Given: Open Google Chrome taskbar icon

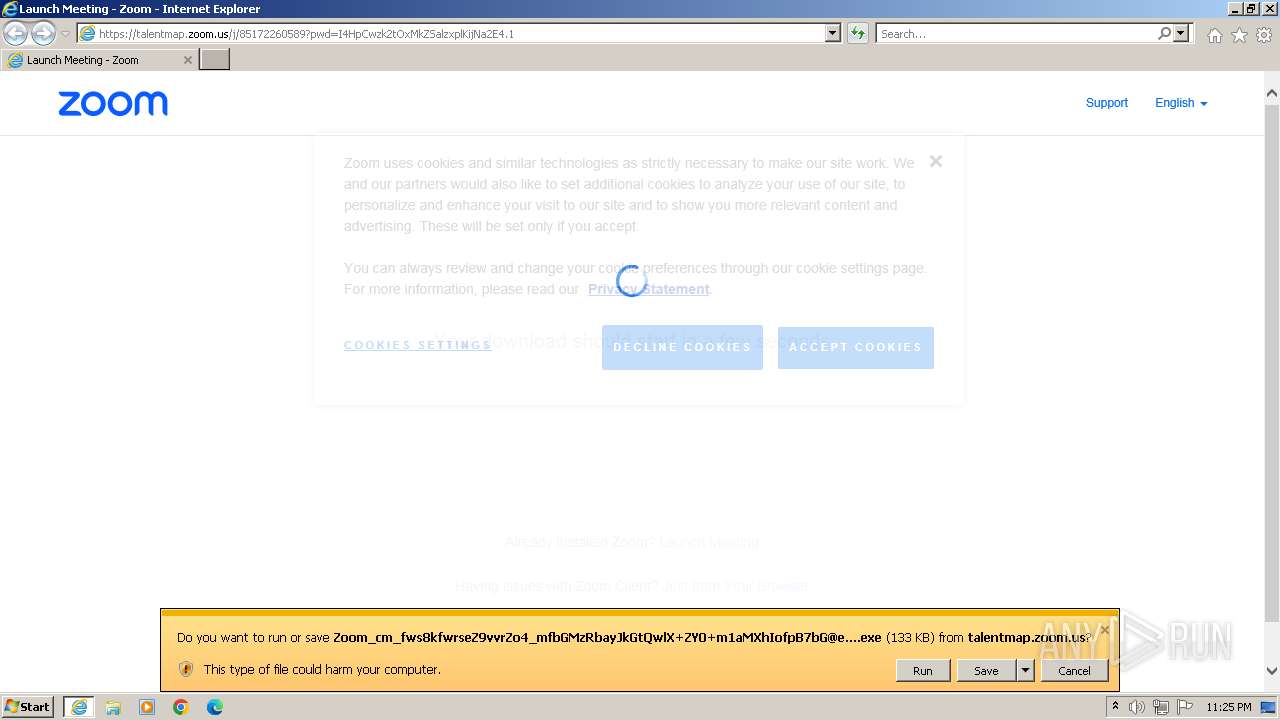Looking at the screenshot, I should (181, 707).
